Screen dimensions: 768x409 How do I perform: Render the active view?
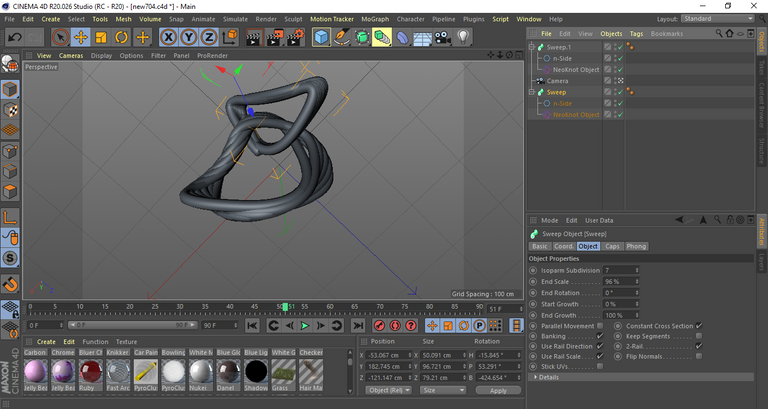(254, 37)
